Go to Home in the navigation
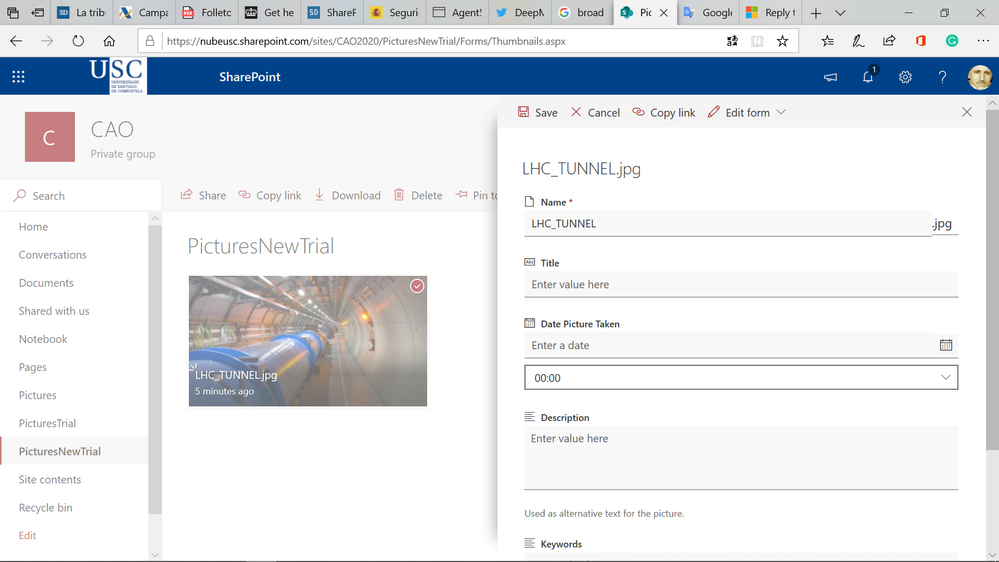This screenshot has width=999, height=562. pyautogui.click(x=33, y=227)
